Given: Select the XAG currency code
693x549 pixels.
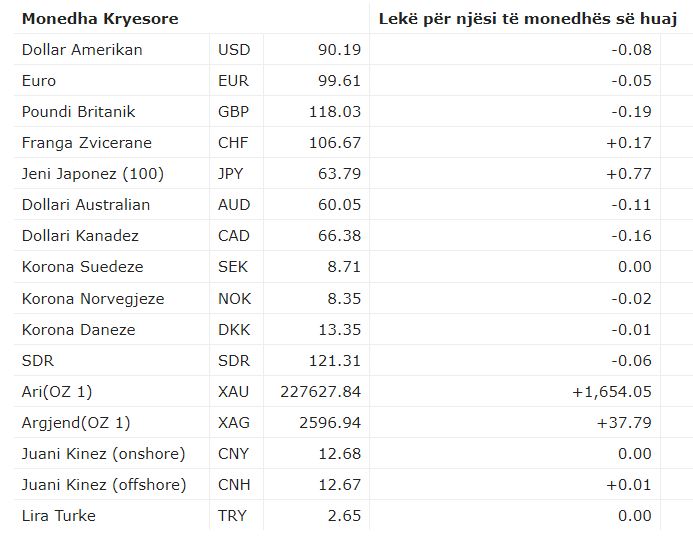Looking at the screenshot, I should coord(234,422).
